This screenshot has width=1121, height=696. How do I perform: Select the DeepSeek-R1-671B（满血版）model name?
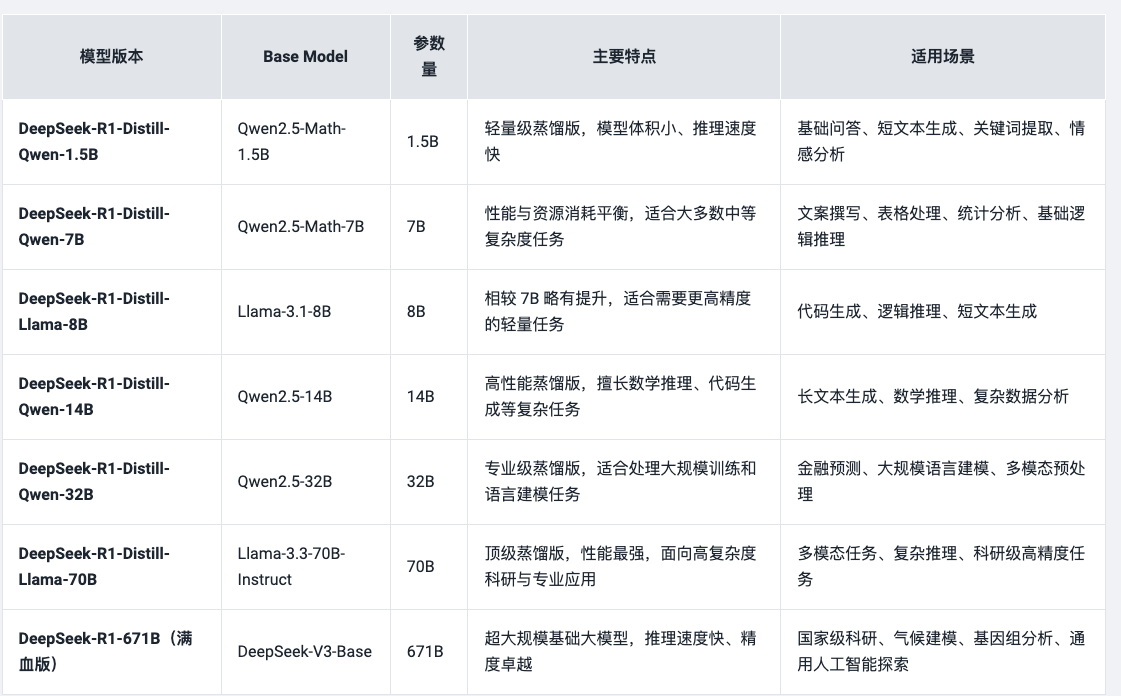[106, 652]
